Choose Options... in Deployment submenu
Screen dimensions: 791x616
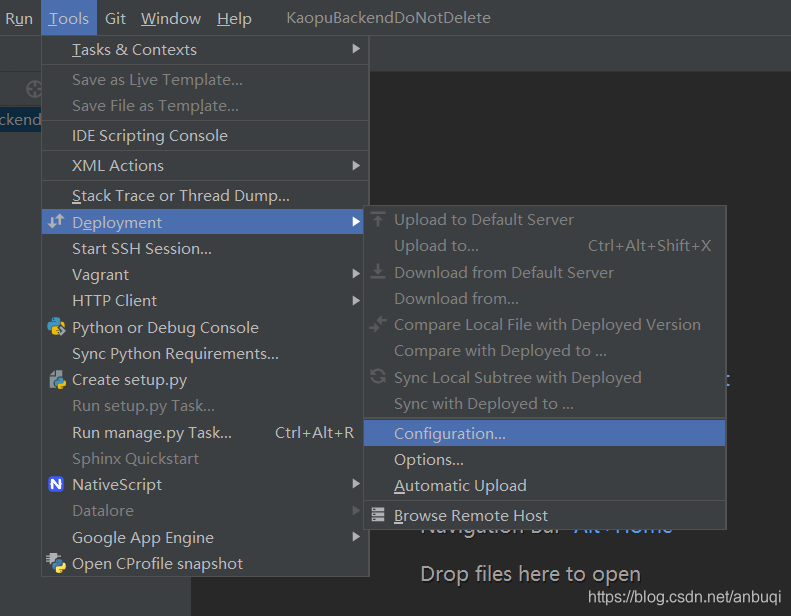point(544,460)
